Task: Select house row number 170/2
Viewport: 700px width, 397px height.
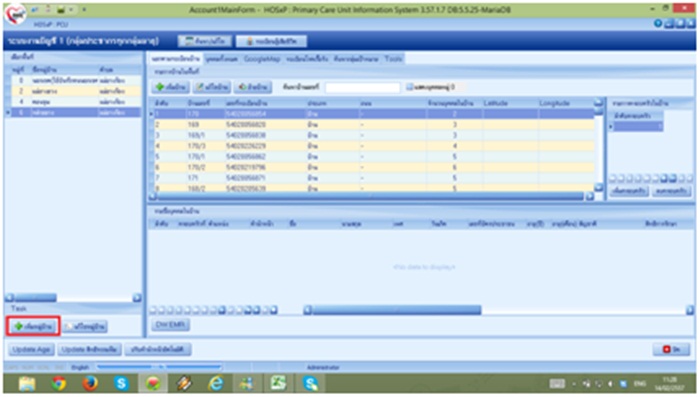Action: 374,167
